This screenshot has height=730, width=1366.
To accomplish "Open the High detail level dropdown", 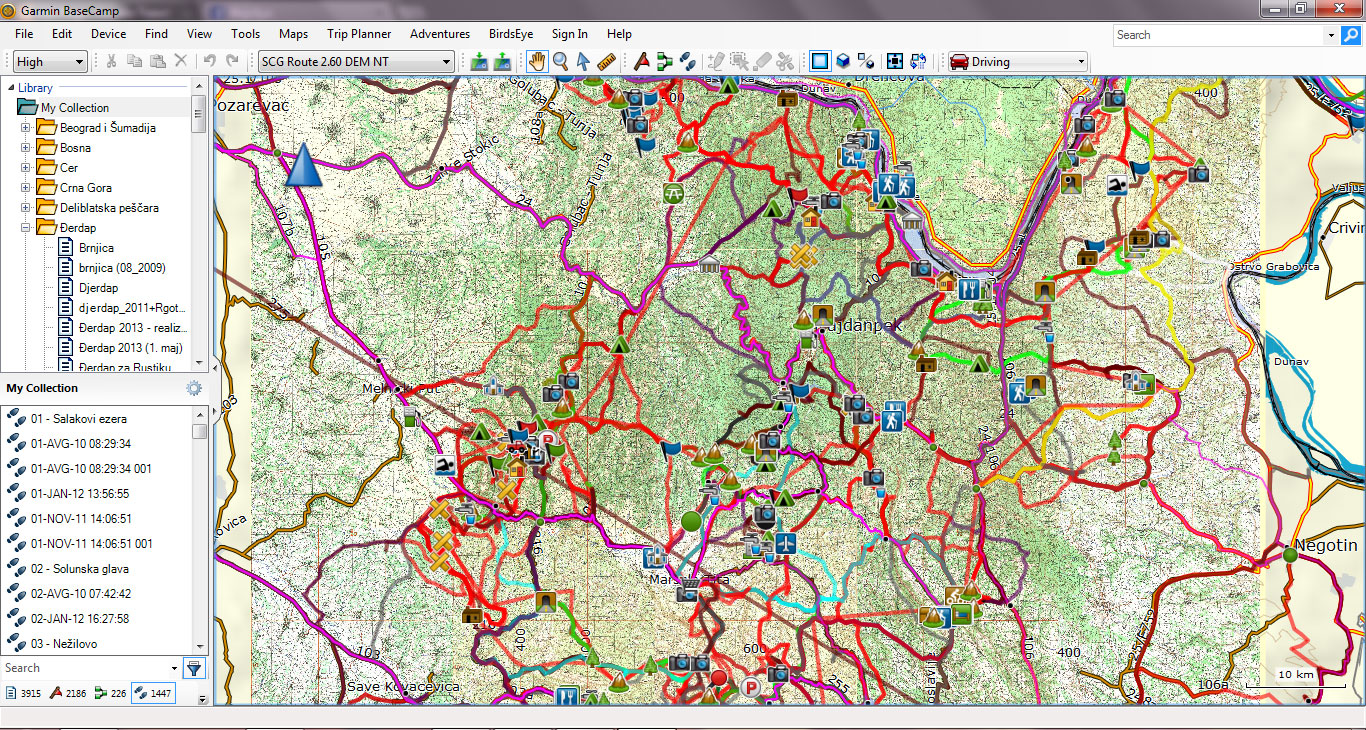I will [50, 62].
